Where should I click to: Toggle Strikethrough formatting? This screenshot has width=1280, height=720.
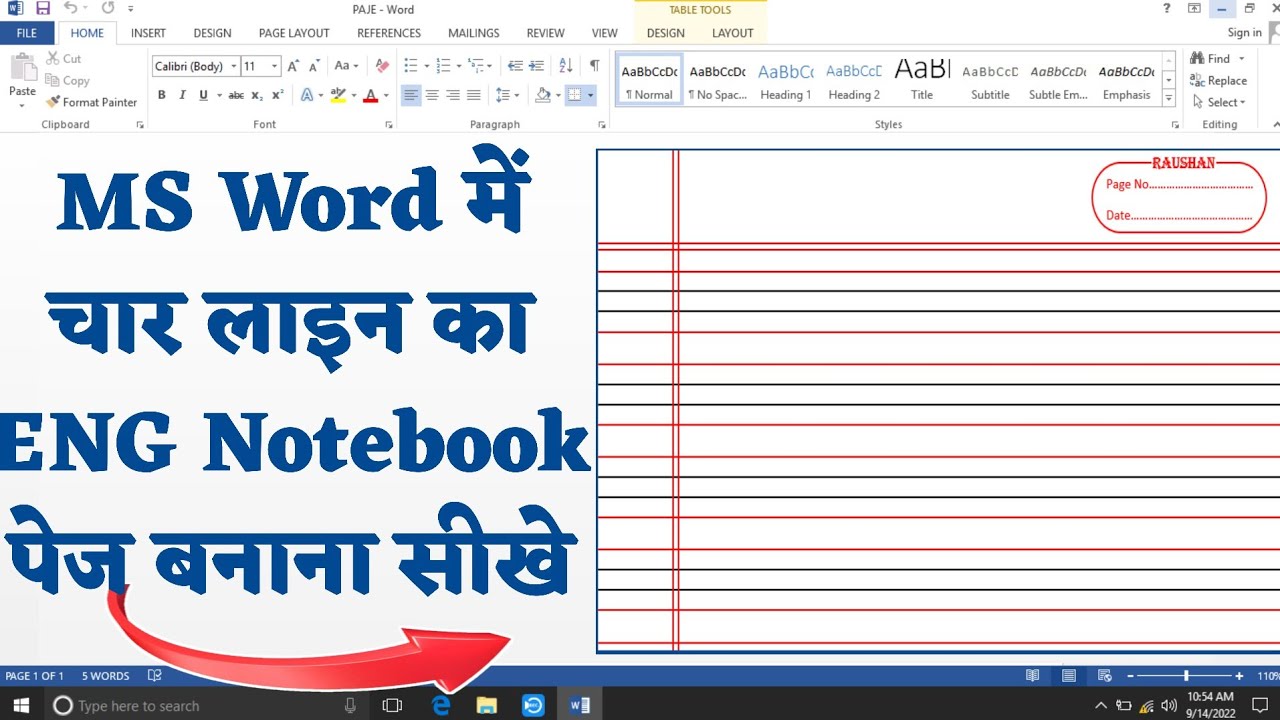pos(236,95)
